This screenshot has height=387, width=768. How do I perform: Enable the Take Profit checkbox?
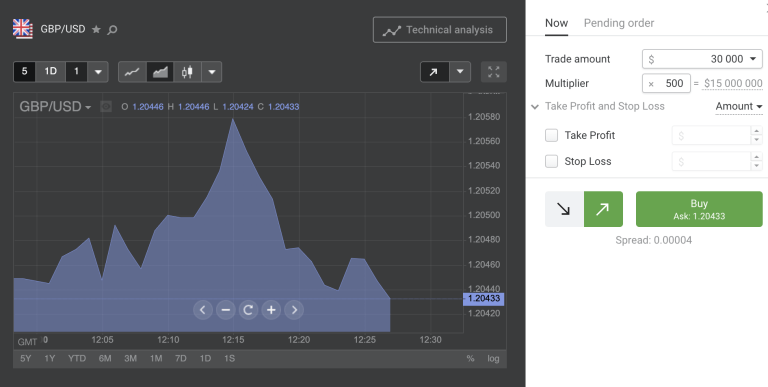click(x=552, y=135)
